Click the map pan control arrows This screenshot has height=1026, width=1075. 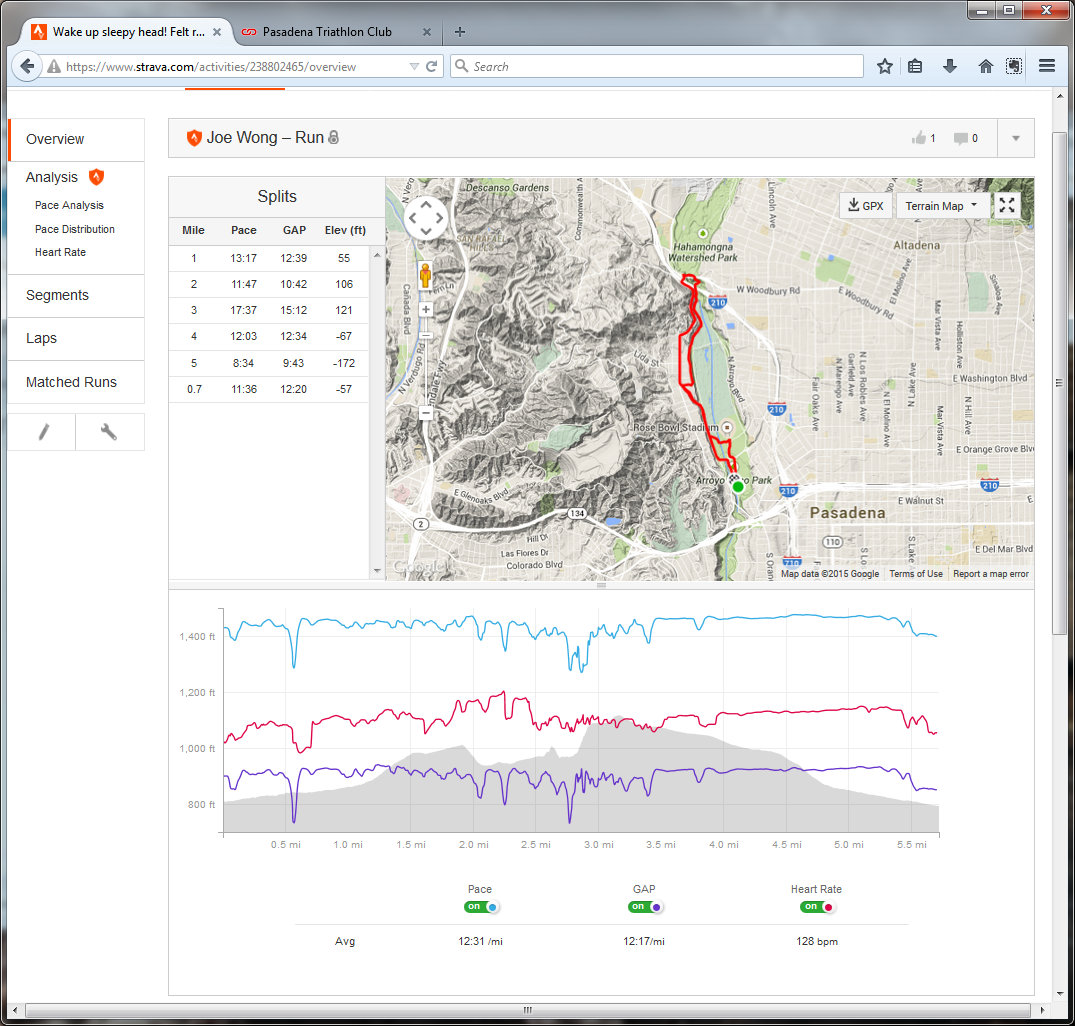click(426, 217)
